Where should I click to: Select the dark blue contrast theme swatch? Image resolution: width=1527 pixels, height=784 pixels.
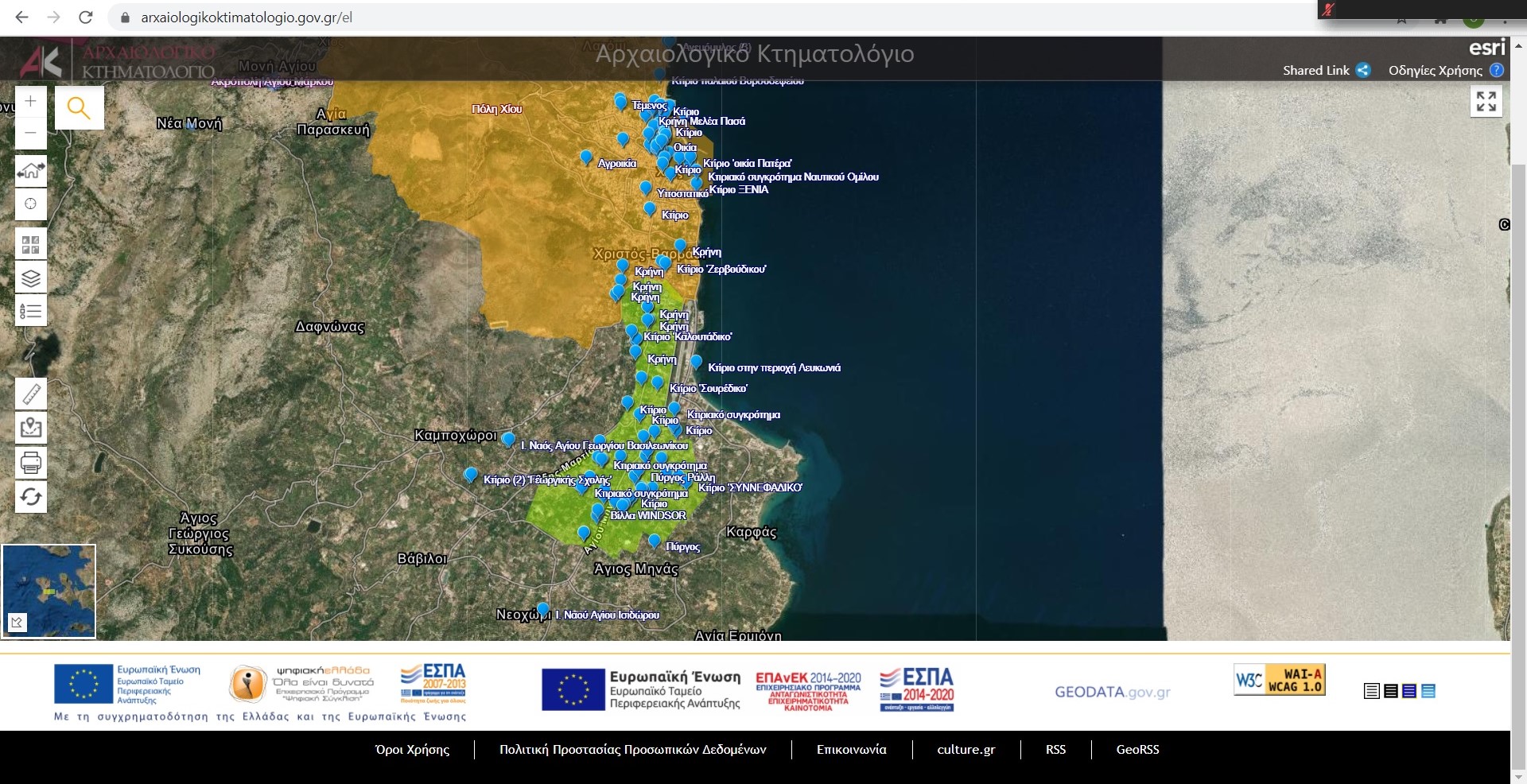pos(1409,691)
